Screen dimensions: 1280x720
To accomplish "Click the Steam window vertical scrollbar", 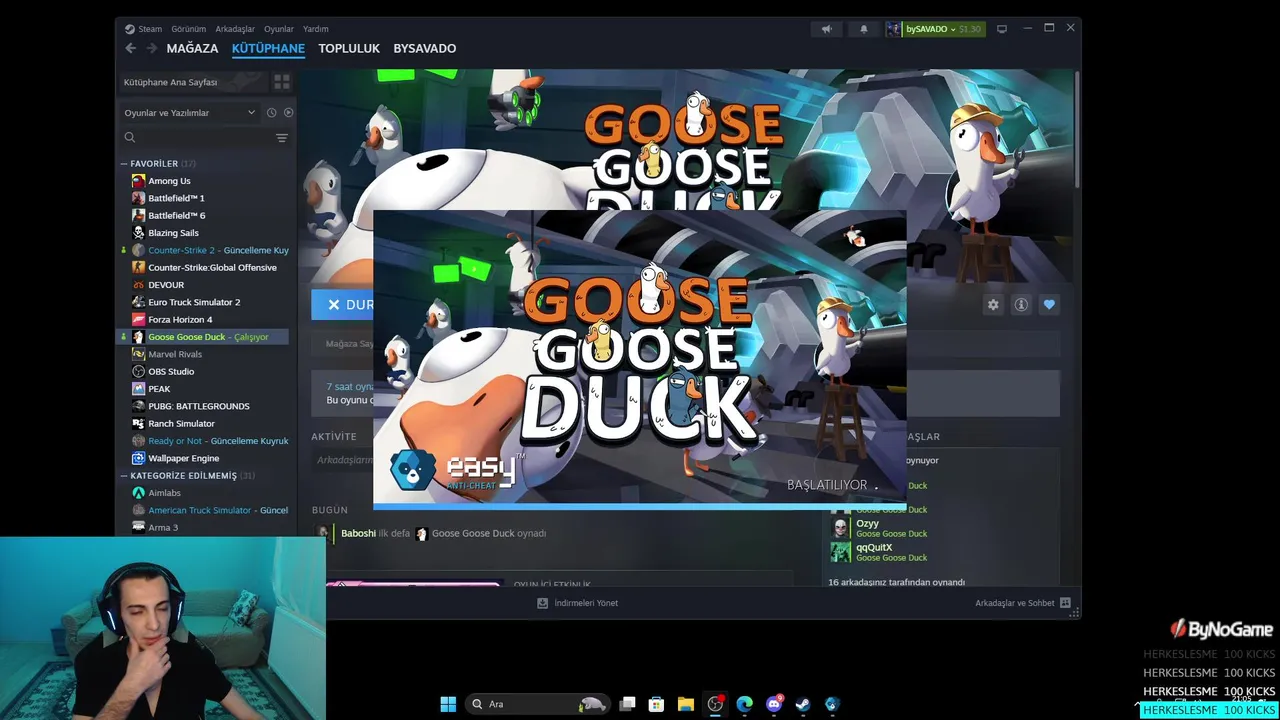I will click(1077, 130).
